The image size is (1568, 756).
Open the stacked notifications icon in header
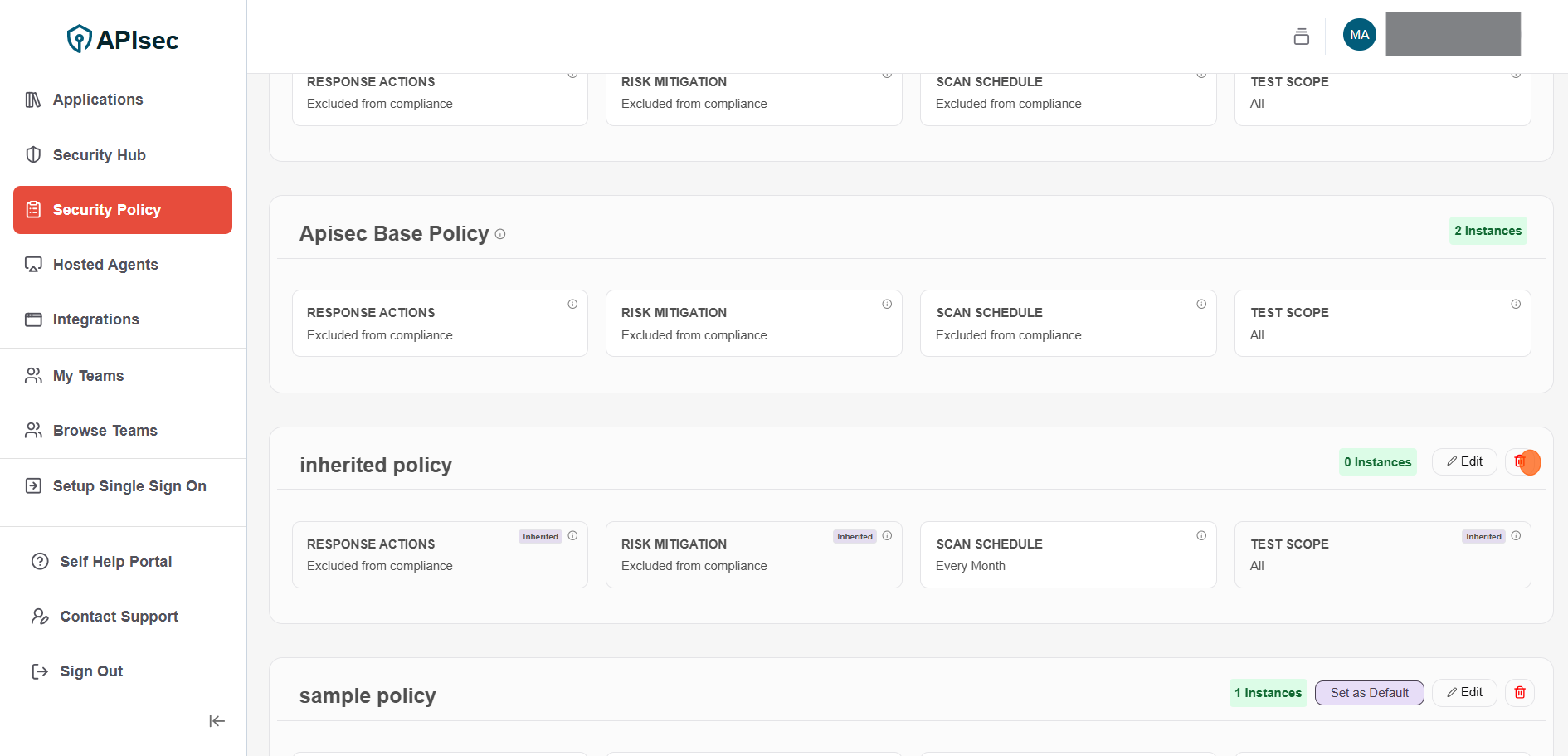1301,36
